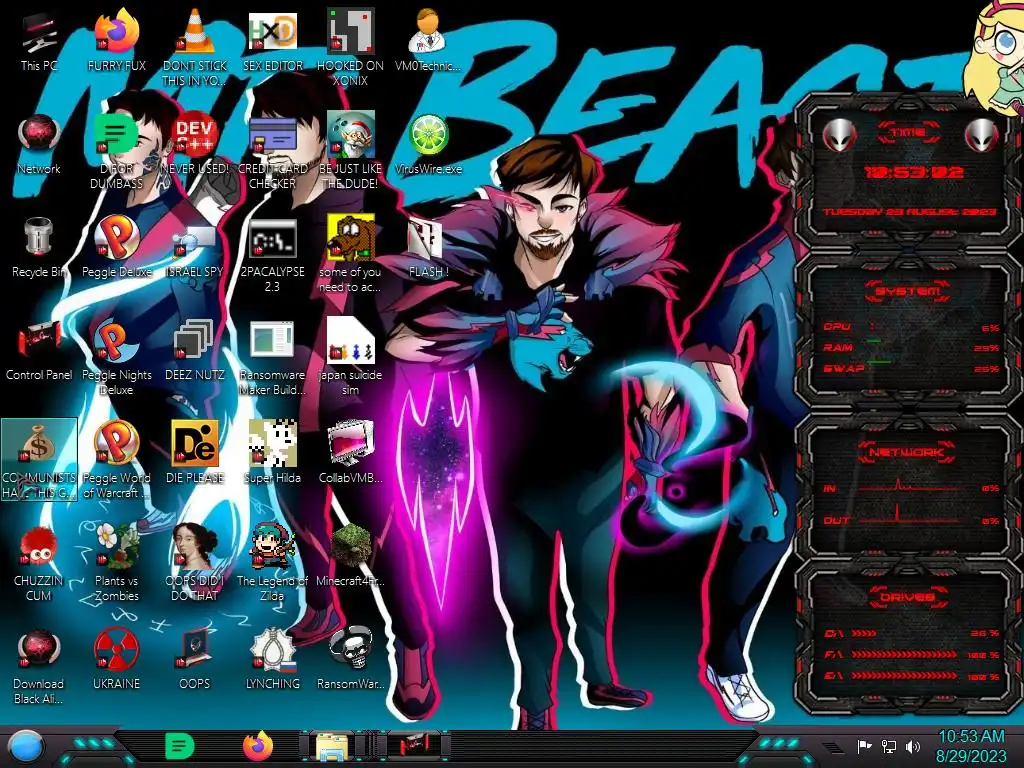Launch 2PACALYPSE 2.3 console shortcut
The image size is (1024, 768).
click(x=272, y=255)
